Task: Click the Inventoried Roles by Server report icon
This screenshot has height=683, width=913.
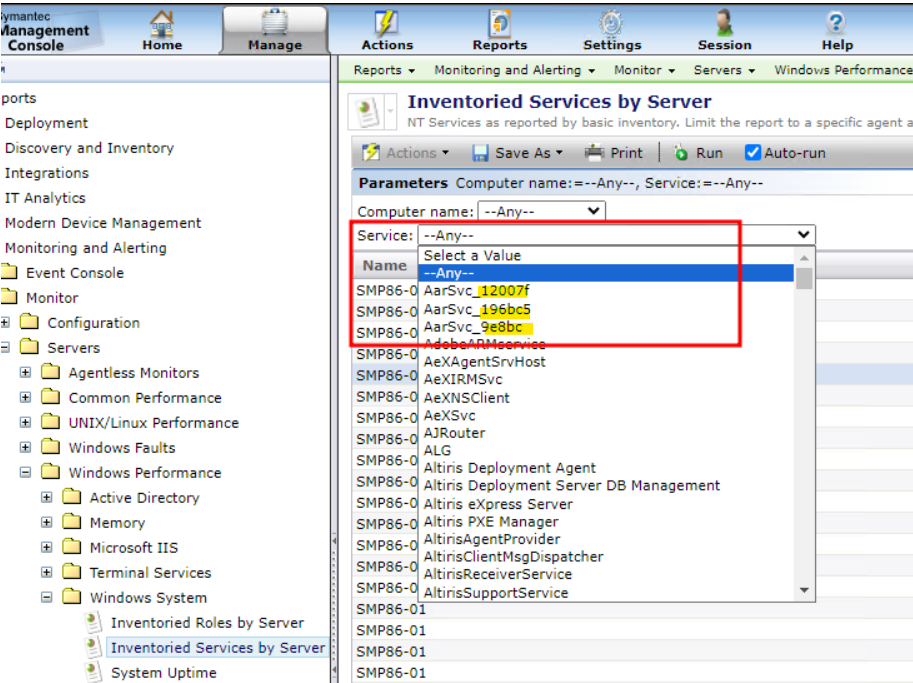Action: click(x=93, y=622)
